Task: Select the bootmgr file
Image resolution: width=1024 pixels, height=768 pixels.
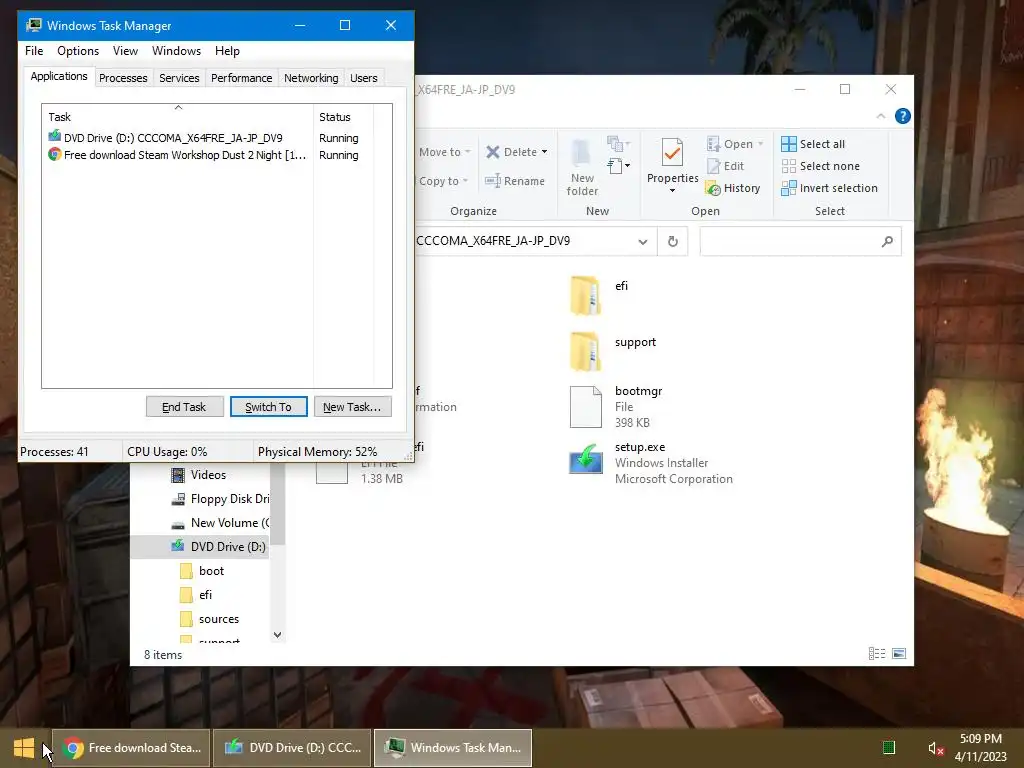Action: pyautogui.click(x=617, y=407)
